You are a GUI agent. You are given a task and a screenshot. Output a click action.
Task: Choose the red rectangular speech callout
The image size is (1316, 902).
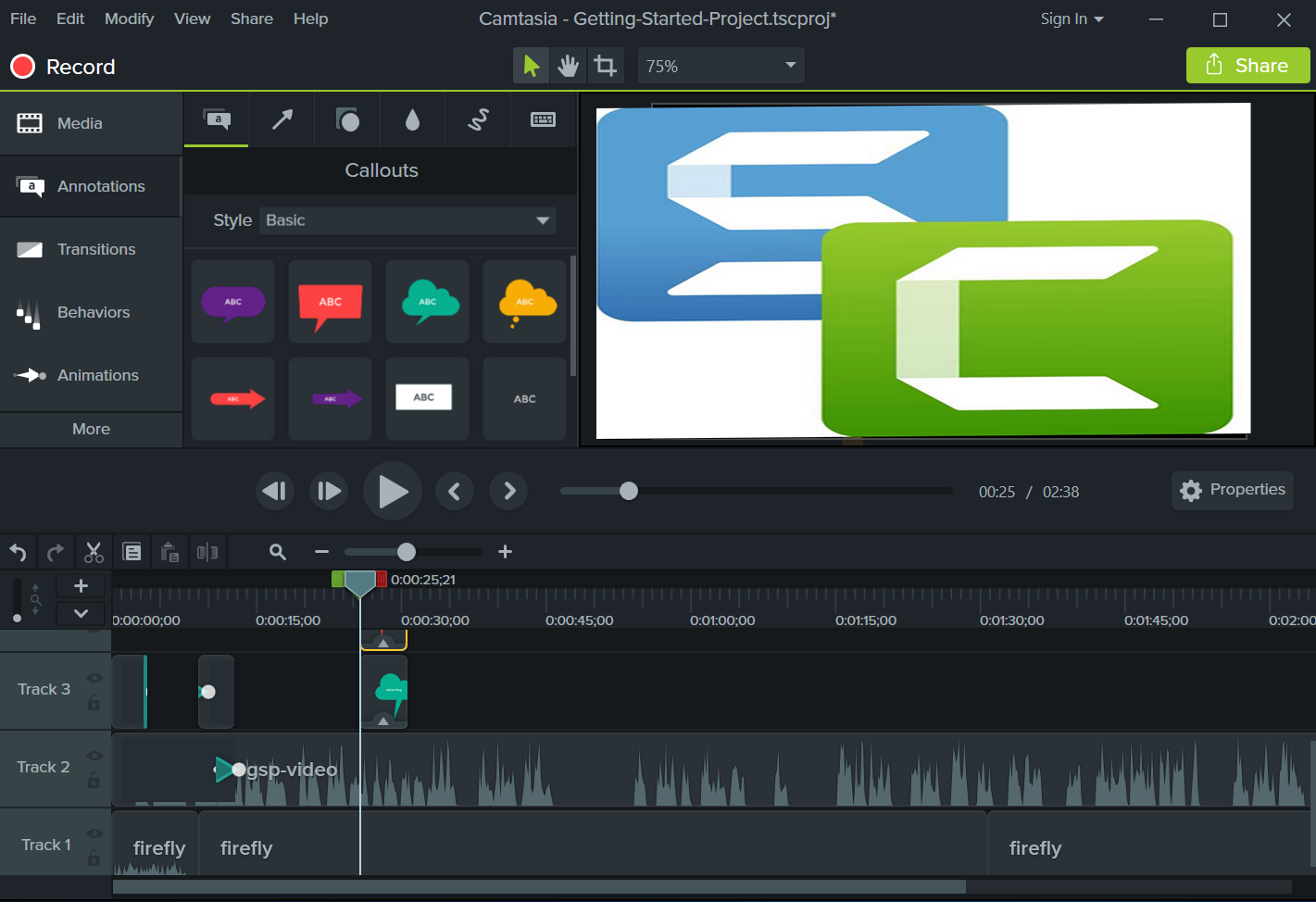(331, 302)
